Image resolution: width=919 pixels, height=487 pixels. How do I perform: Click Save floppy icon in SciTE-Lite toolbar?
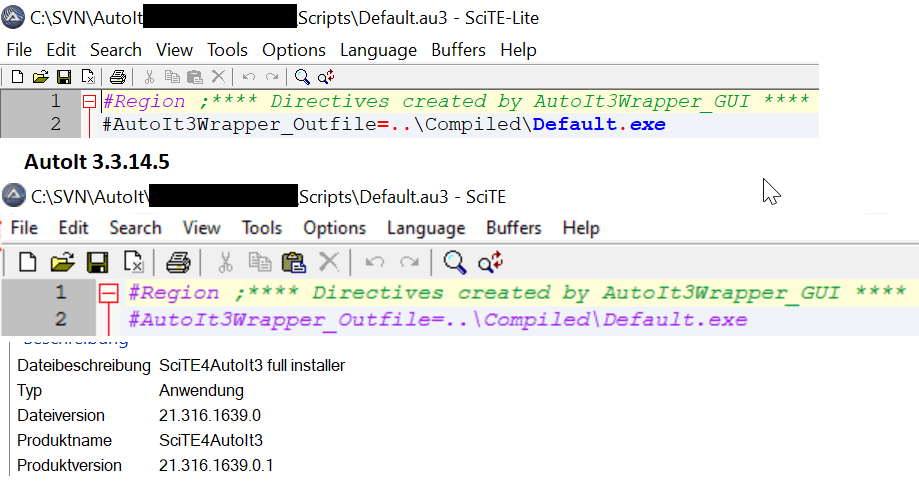tap(64, 77)
